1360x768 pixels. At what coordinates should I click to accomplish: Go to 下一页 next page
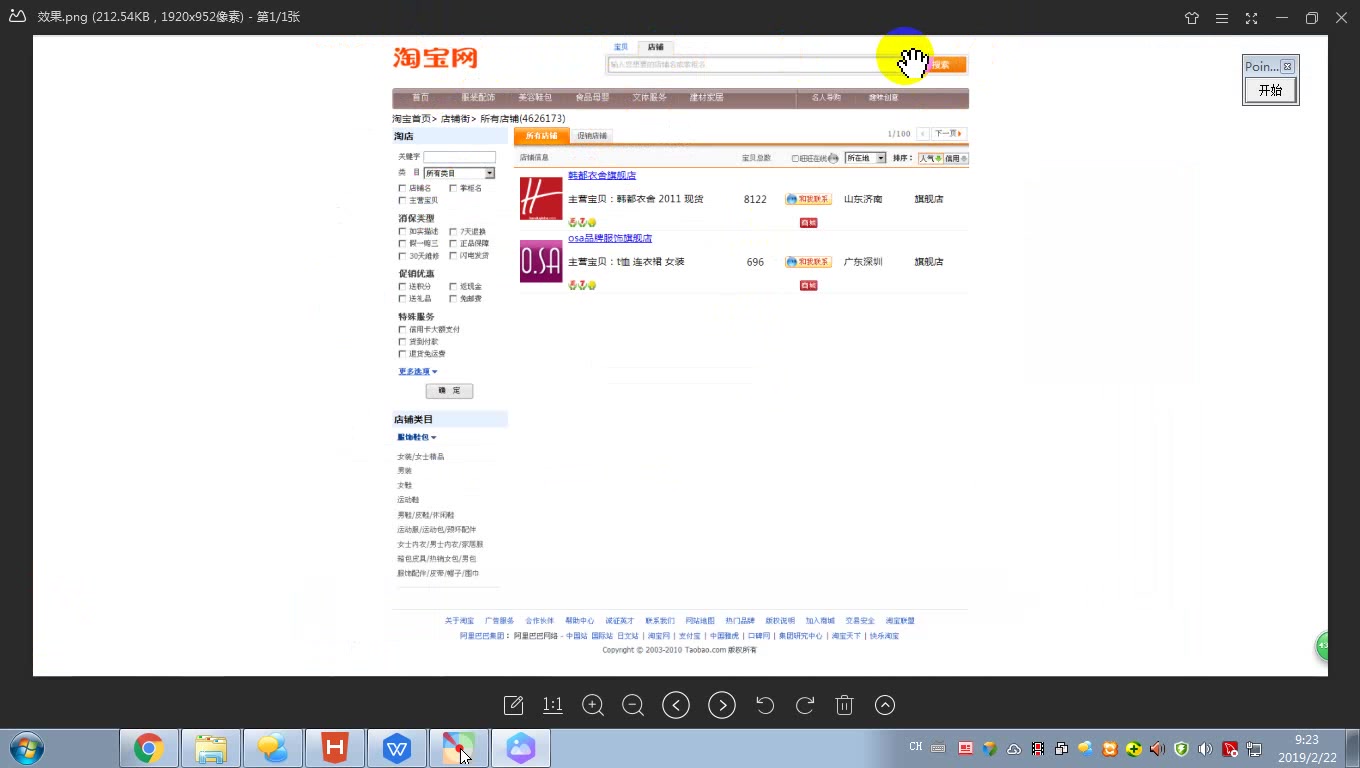coord(949,134)
